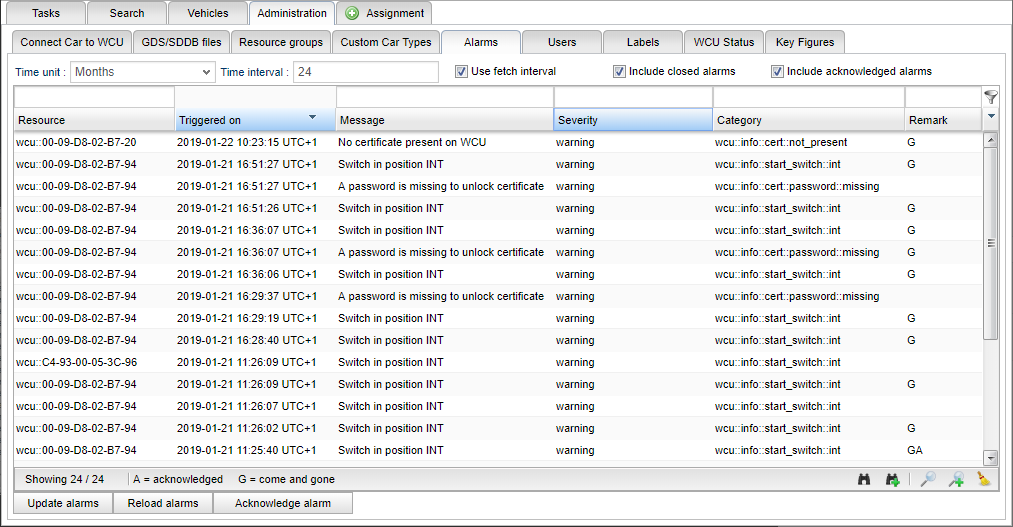Toggle Include closed alarms checkbox
The height and width of the screenshot is (527, 1013).
coord(619,71)
